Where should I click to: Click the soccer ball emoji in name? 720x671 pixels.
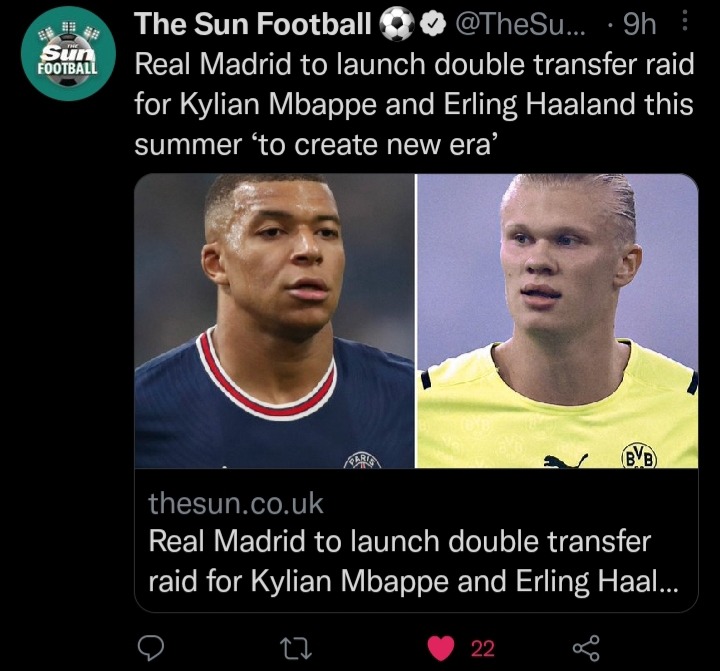tap(397, 24)
